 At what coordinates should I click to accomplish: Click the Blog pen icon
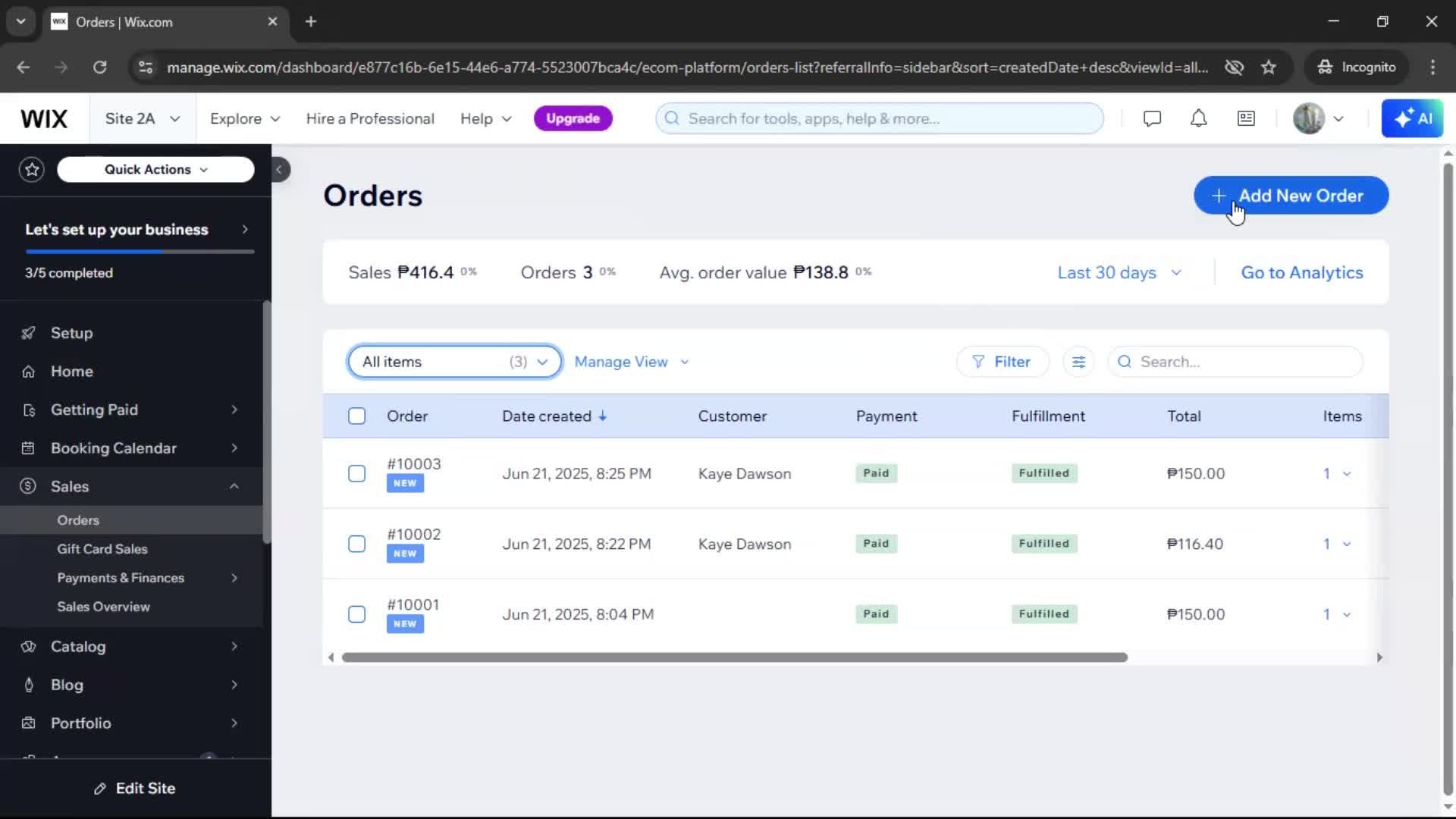tap(28, 686)
